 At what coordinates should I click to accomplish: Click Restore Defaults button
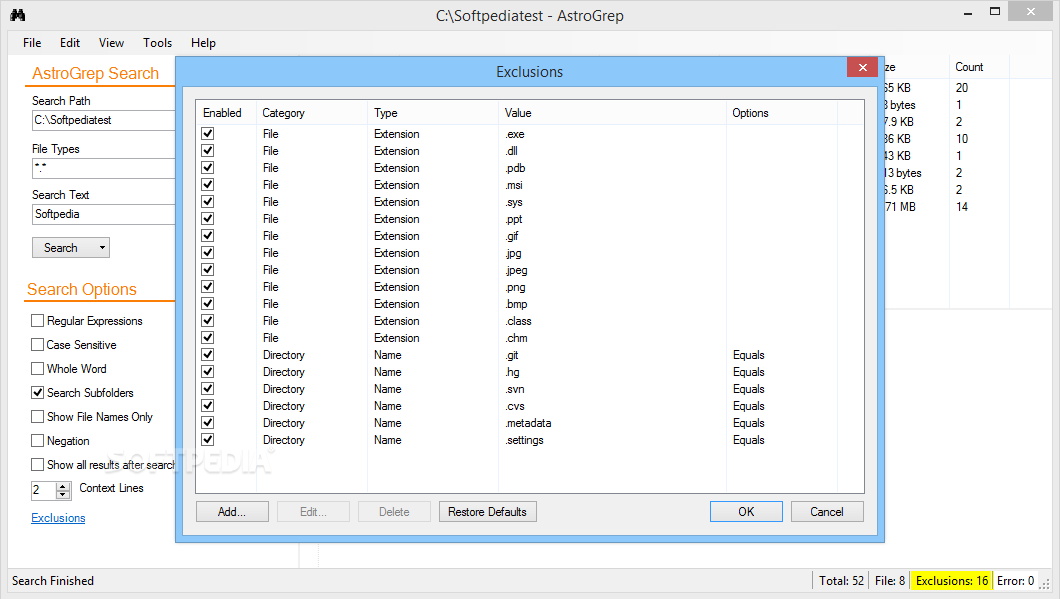pyautogui.click(x=487, y=512)
